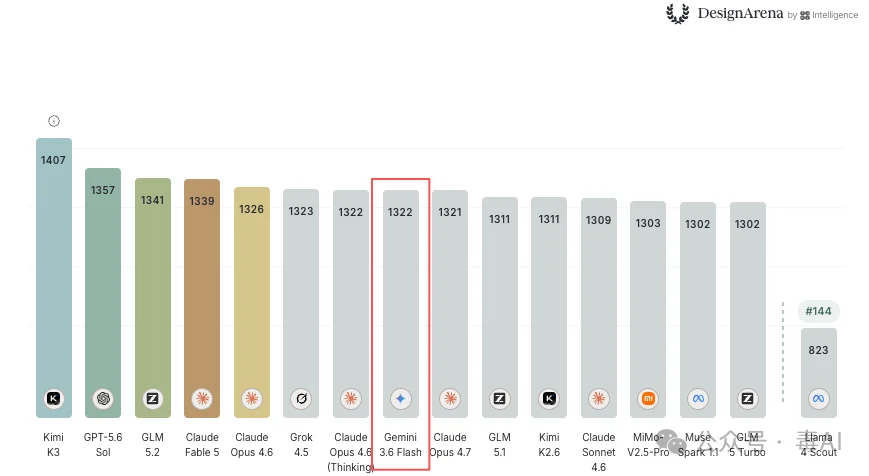Click the Z logo in GLM 5.1 bar
Screen dimensions: 869x476
pos(499,398)
